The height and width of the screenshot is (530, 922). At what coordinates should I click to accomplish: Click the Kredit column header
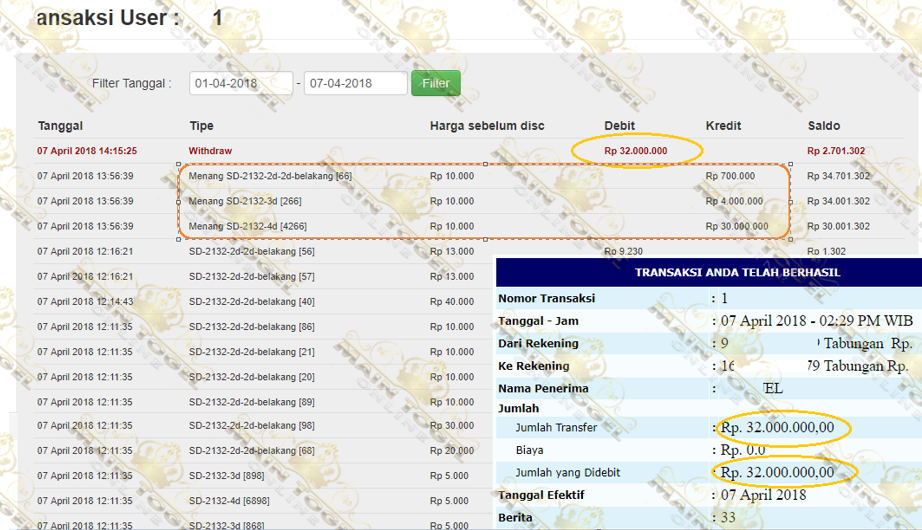coord(723,126)
